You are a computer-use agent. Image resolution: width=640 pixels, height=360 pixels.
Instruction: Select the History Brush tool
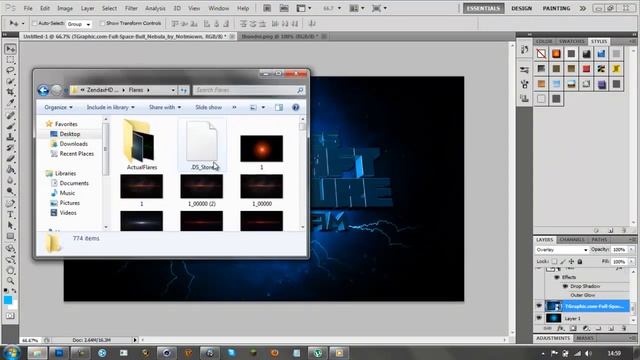click(x=11, y=147)
